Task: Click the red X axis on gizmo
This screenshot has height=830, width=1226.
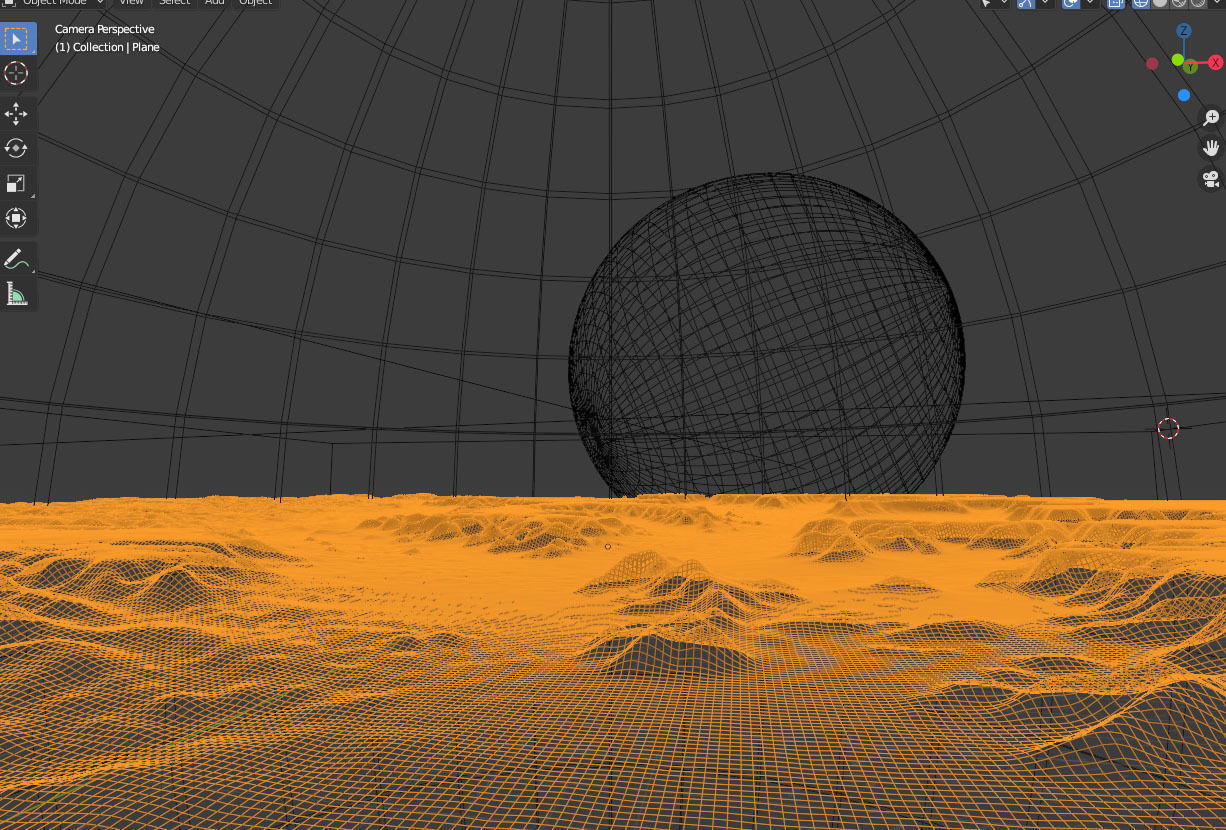Action: (x=1216, y=63)
